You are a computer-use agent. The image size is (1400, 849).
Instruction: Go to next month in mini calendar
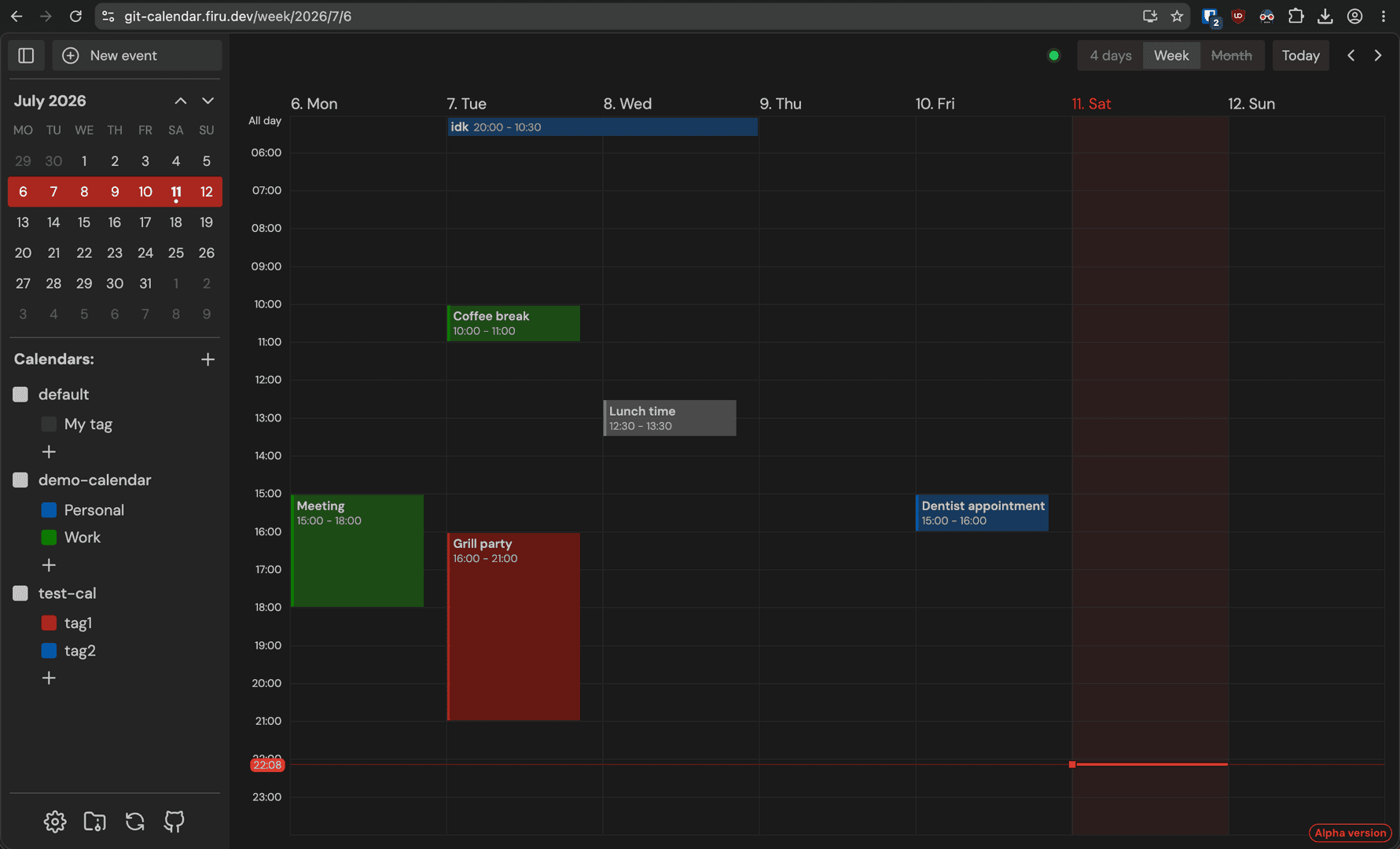click(x=208, y=101)
